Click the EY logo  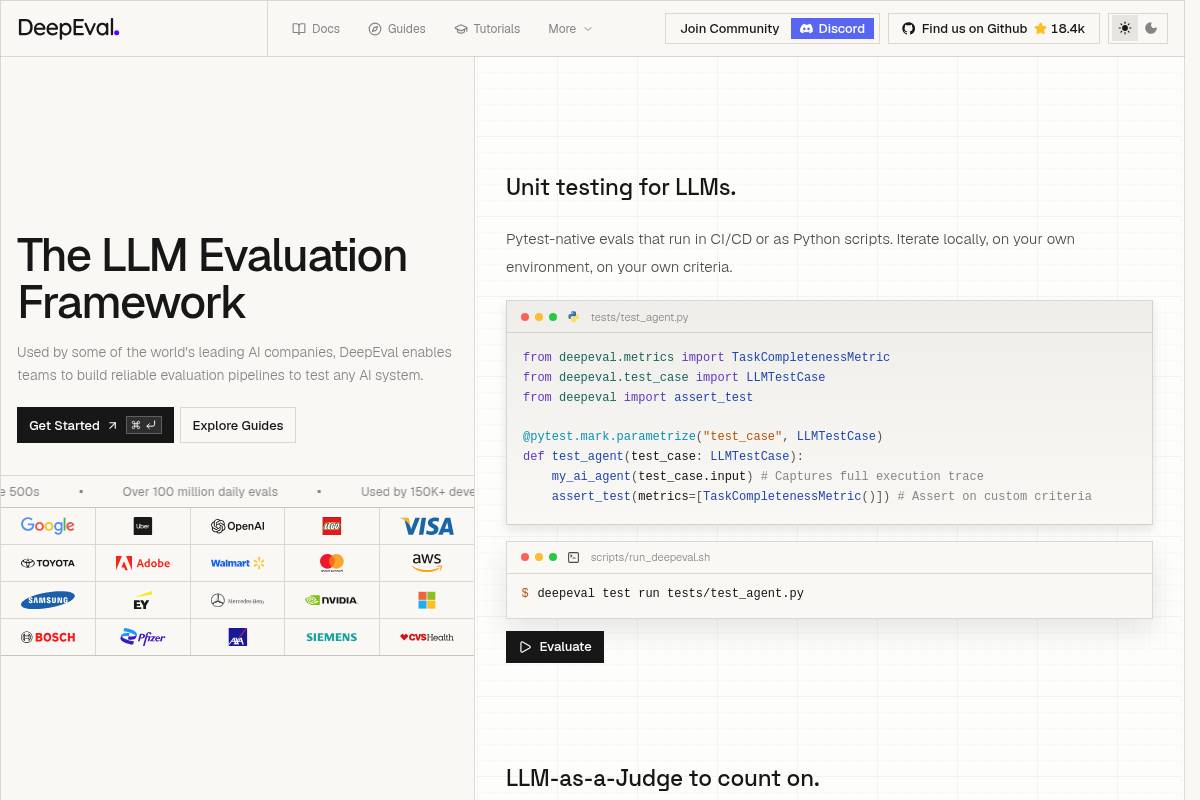pos(142,600)
